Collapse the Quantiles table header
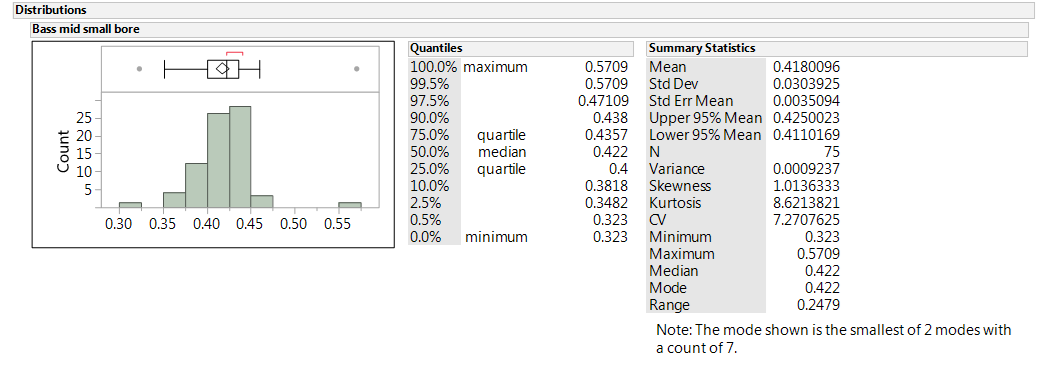1038x367 pixels. pyautogui.click(x=520, y=48)
